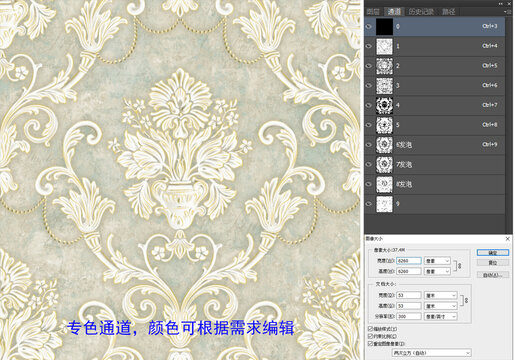Open the 路径 (Paths) tab
The image size is (515, 360).
[x=448, y=12]
